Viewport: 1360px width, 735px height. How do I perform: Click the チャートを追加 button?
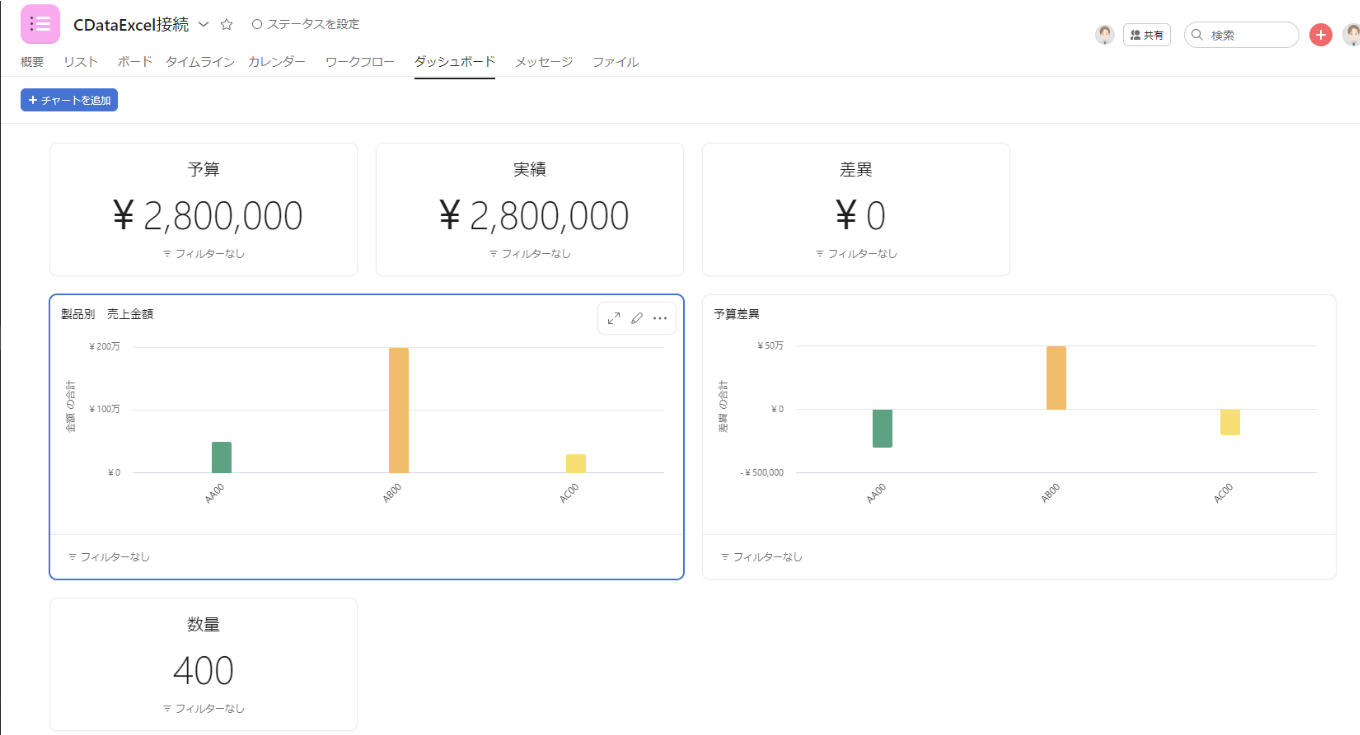click(x=69, y=100)
